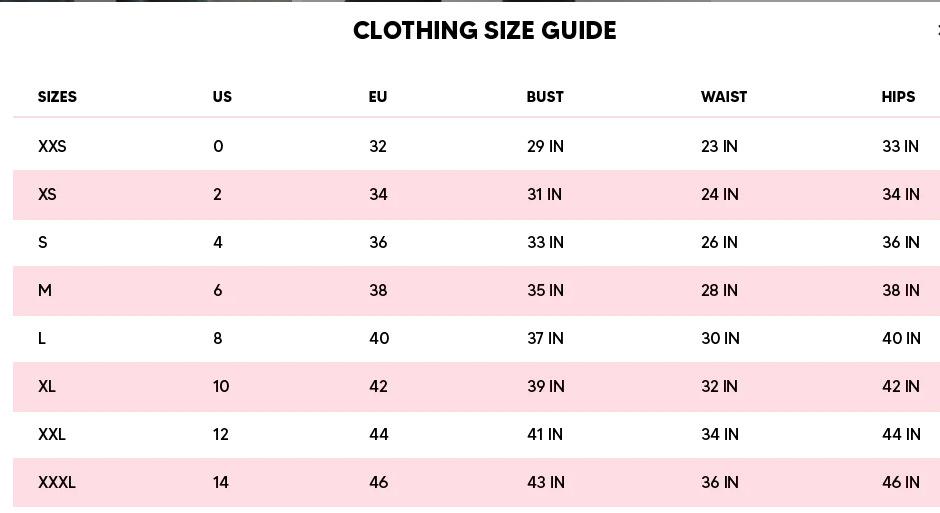Click the SIZES column header

pos(57,97)
